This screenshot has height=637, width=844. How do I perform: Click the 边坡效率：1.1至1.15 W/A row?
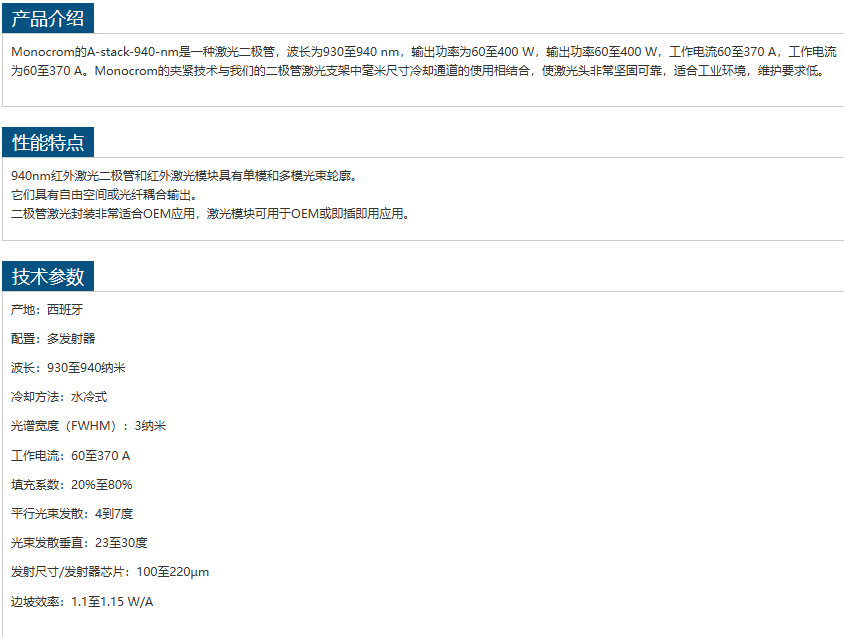click(x=82, y=602)
